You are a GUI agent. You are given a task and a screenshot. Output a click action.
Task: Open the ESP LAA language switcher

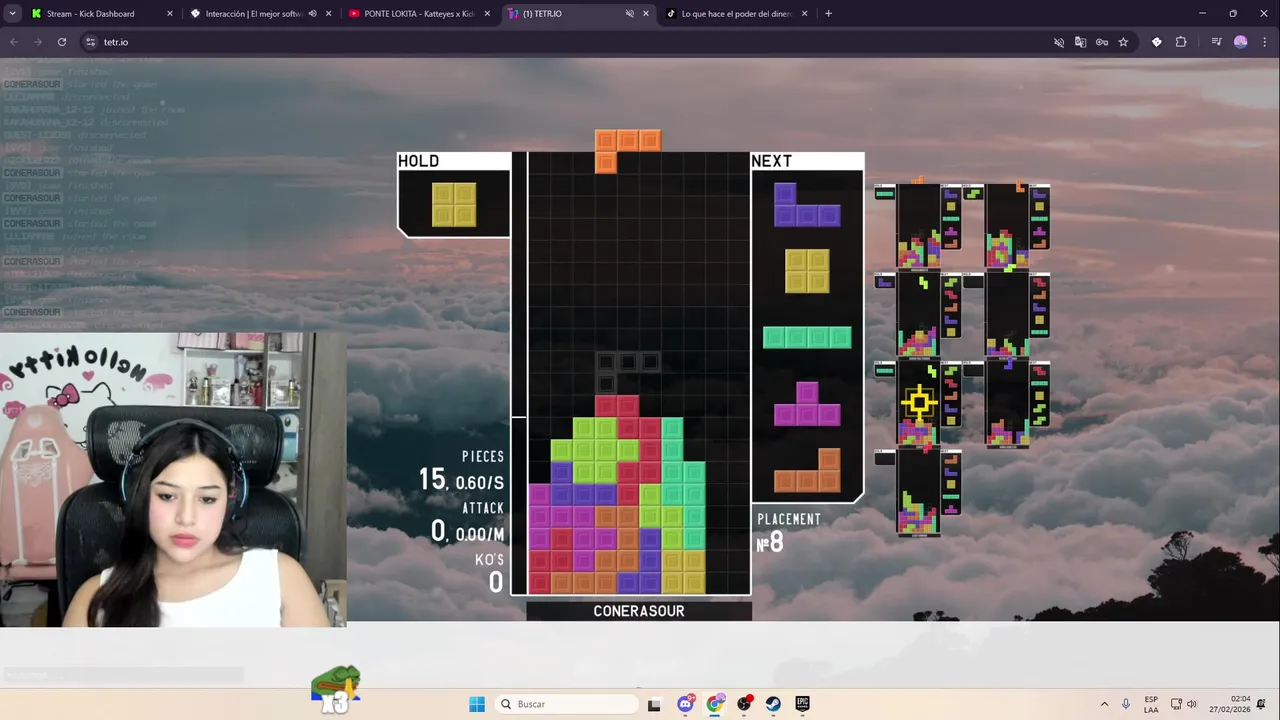1151,704
